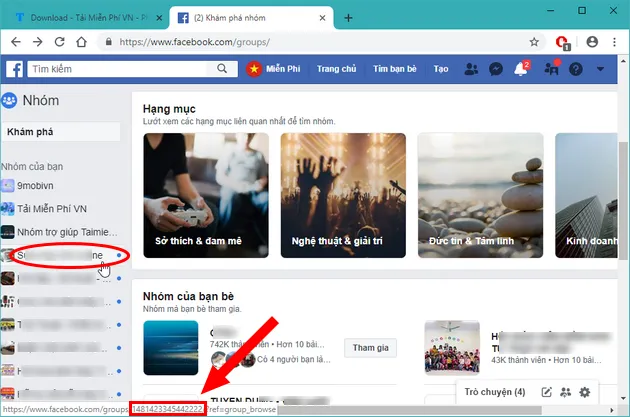The height and width of the screenshot is (417, 630).
Task: Open the Kinh doanh category card
Action: (x=586, y=196)
